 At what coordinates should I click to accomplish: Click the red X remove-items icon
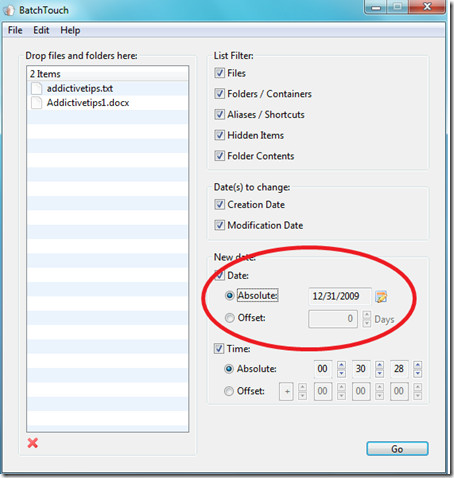33,443
